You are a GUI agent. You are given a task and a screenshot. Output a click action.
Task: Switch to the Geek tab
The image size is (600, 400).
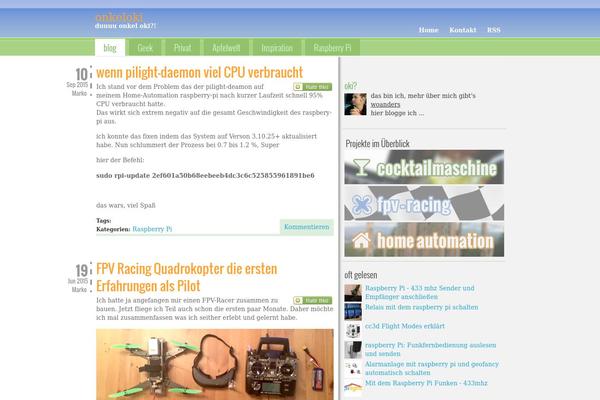point(145,48)
